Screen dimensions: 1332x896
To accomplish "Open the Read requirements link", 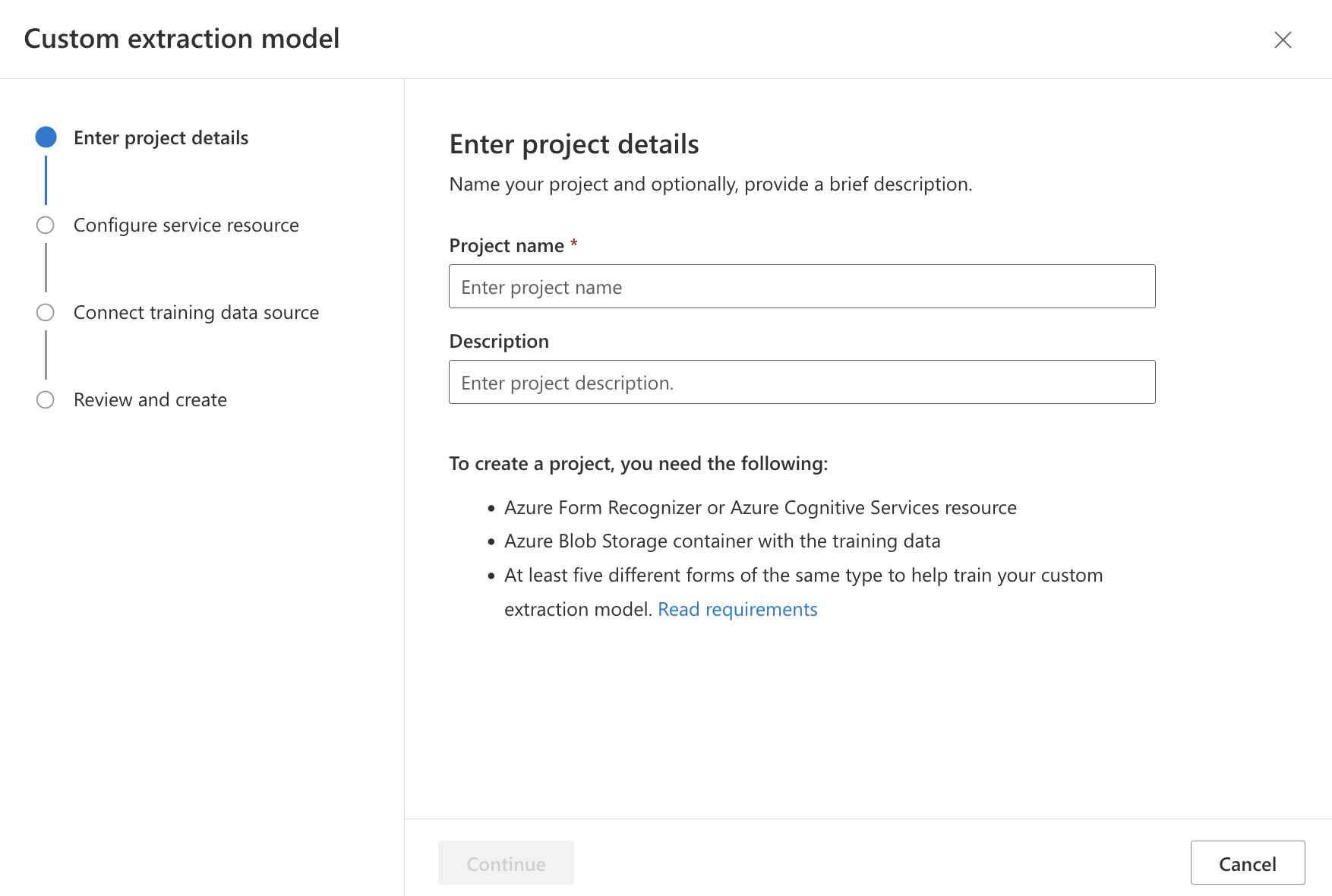I will (x=737, y=610).
